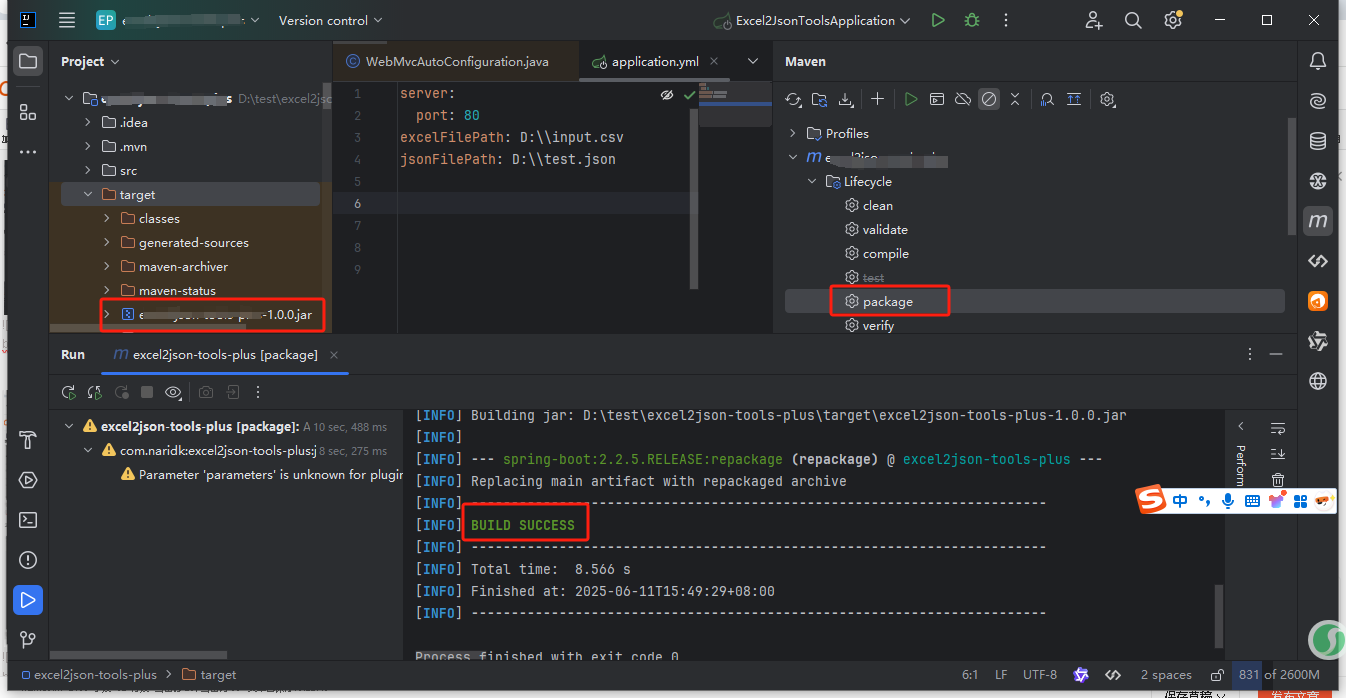Run the Maven package lifecycle goal
Image resolution: width=1346 pixels, height=698 pixels.
(890, 300)
